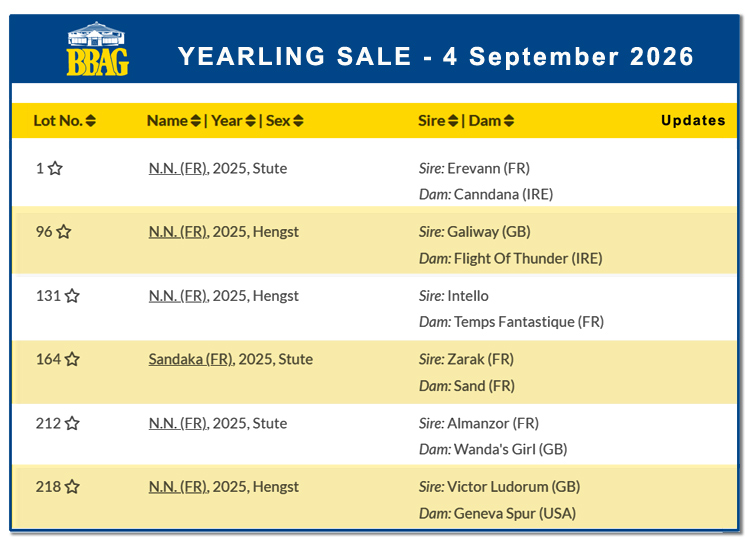This screenshot has width=750, height=548.
Task: Sort by Year column arrows
Action: [251, 121]
